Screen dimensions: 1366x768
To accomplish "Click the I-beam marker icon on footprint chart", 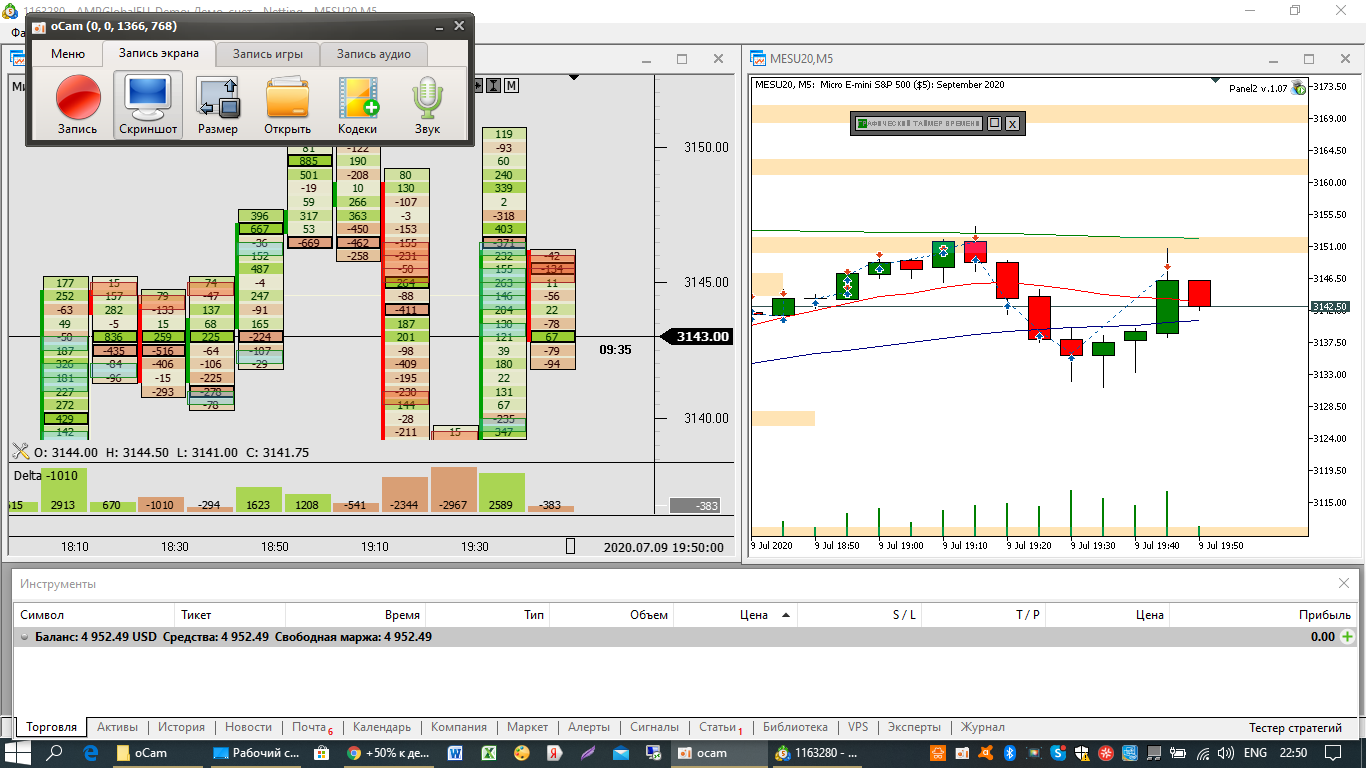I will (493, 85).
